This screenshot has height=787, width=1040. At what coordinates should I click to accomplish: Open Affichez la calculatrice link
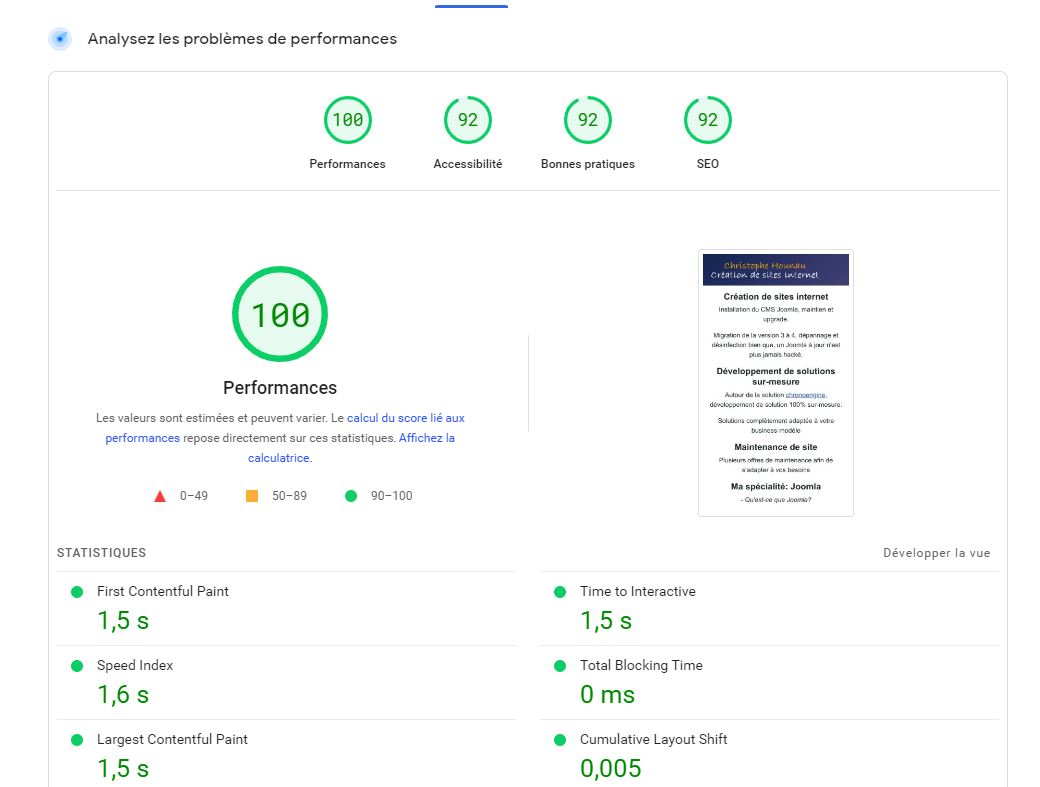click(426, 438)
